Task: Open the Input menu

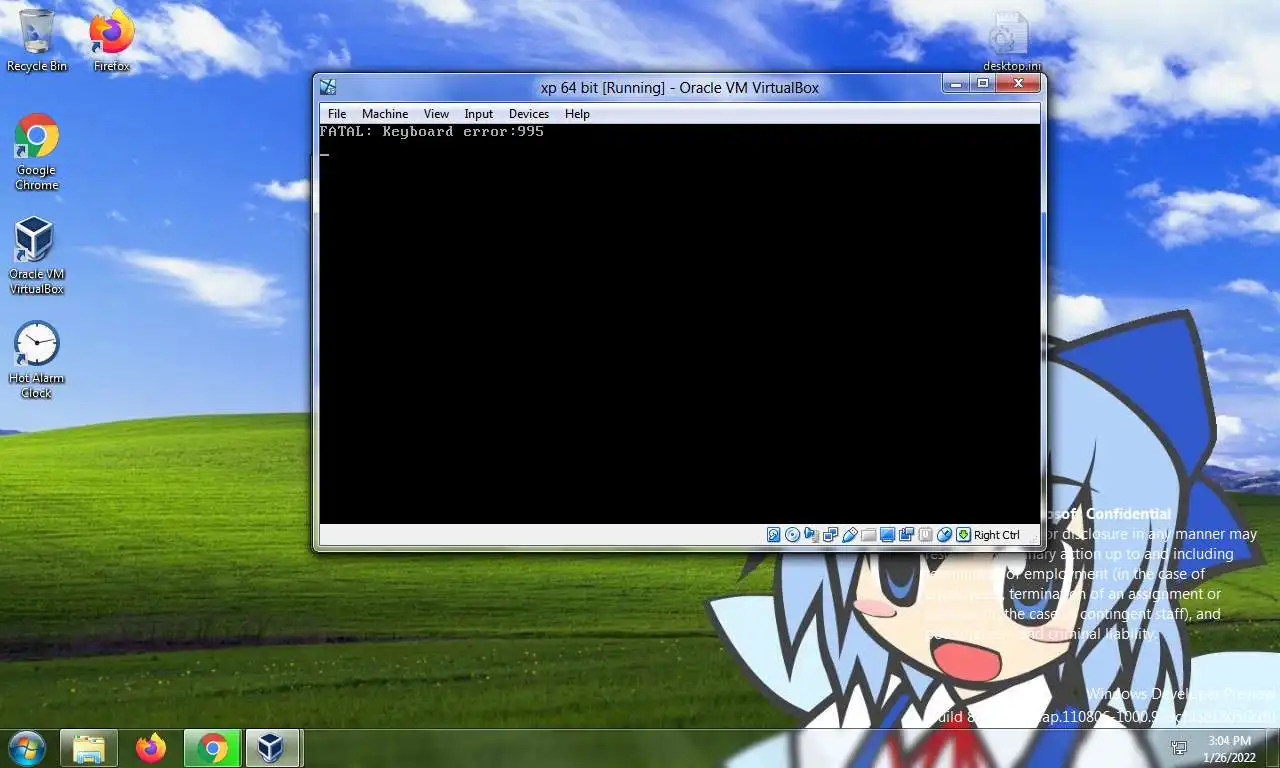Action: pyautogui.click(x=479, y=114)
